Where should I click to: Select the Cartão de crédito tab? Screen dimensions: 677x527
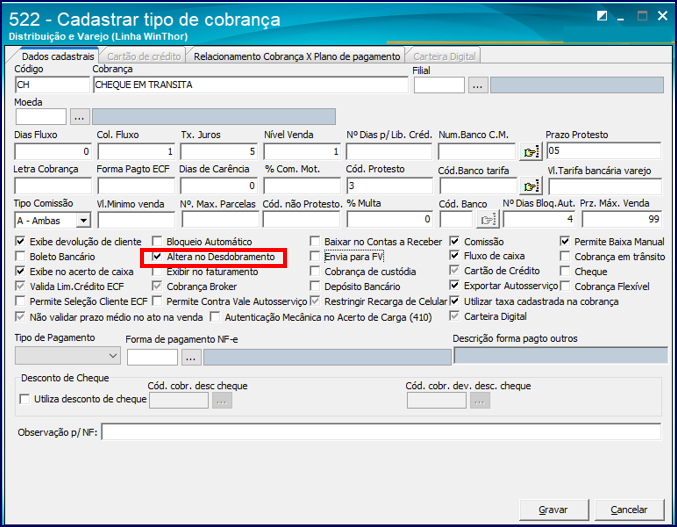[144, 57]
